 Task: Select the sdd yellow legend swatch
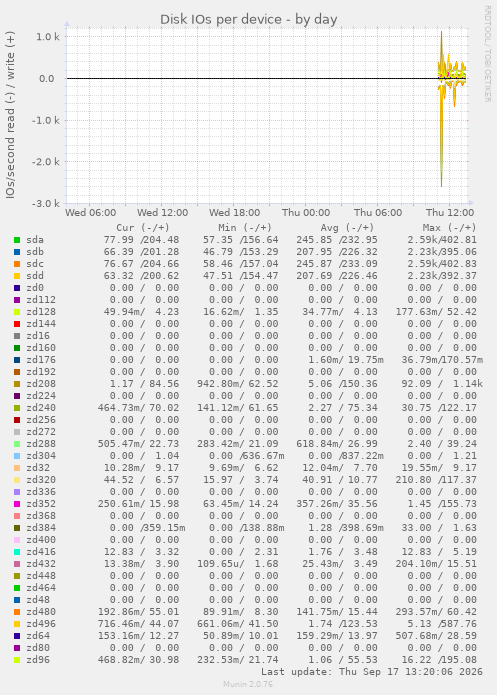[x=17, y=276]
